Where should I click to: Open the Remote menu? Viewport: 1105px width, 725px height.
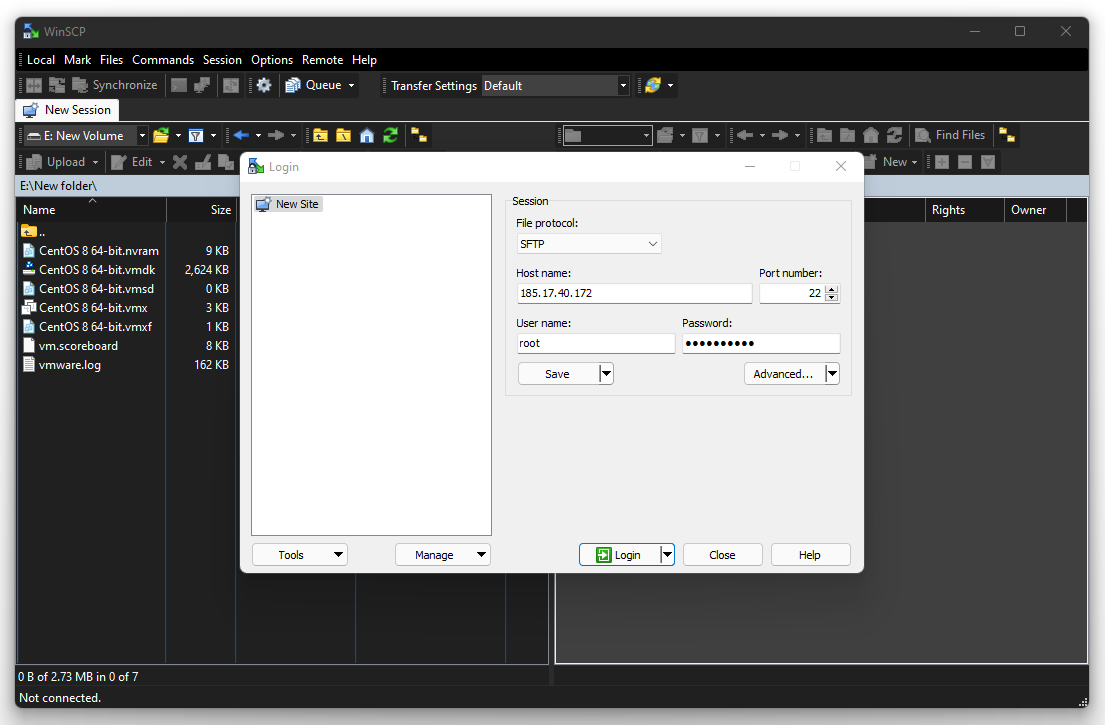[x=323, y=60]
